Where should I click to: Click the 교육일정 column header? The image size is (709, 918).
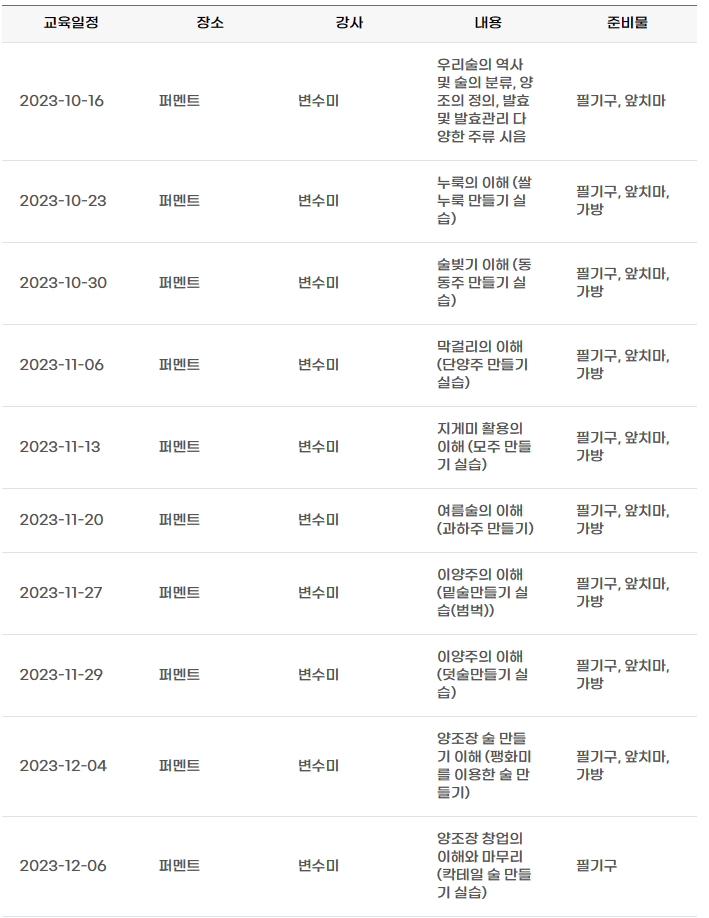click(71, 23)
